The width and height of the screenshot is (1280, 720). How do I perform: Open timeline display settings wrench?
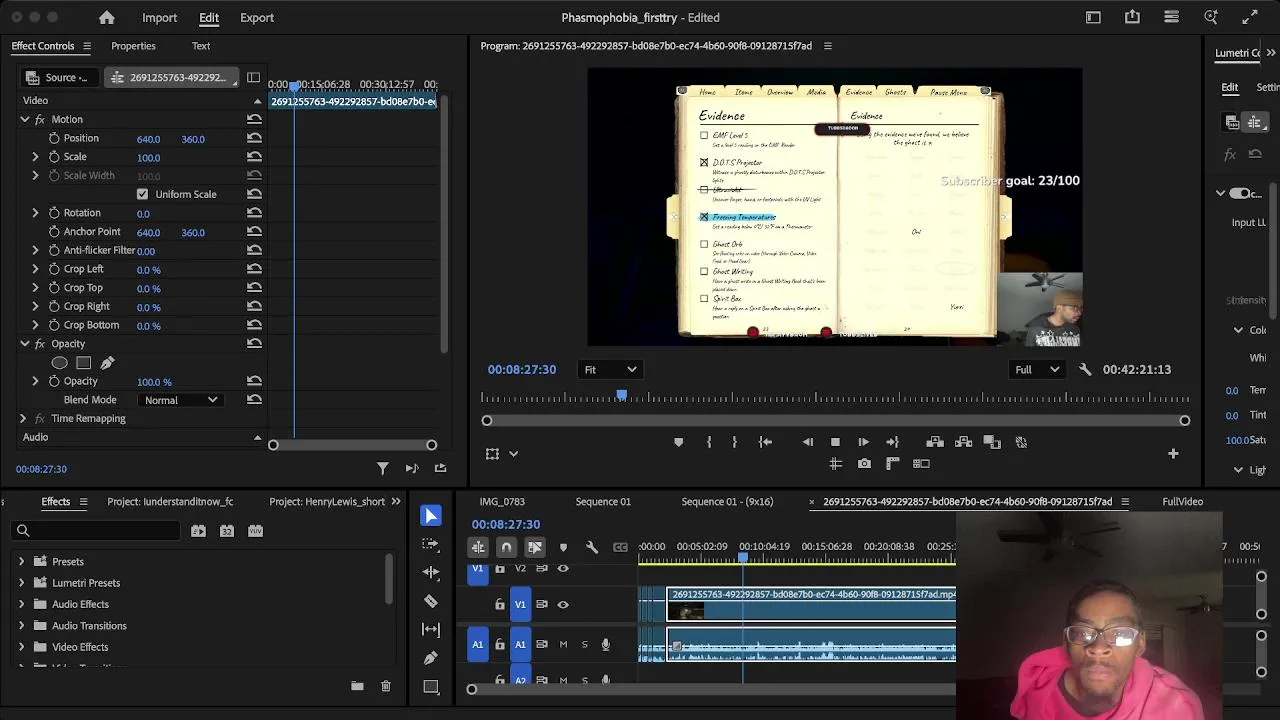coord(592,547)
